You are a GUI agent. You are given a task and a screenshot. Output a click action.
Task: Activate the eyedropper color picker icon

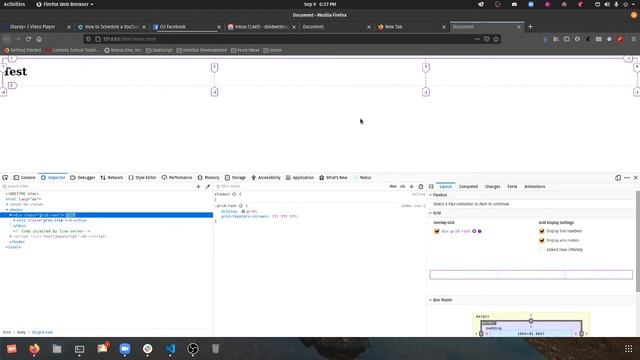point(207,187)
